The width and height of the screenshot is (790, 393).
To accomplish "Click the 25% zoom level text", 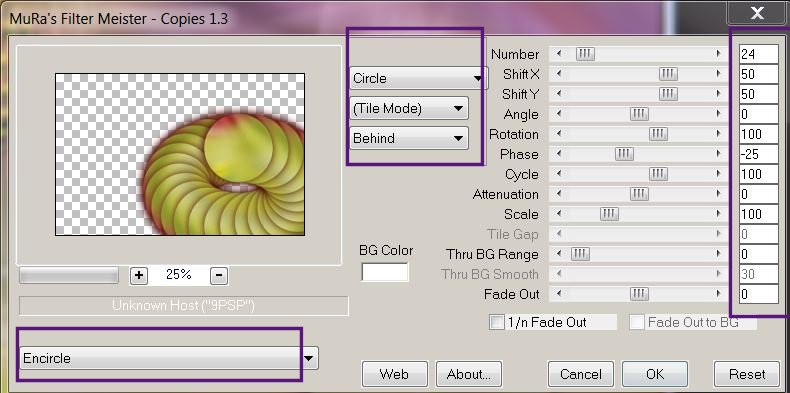I will [178, 275].
